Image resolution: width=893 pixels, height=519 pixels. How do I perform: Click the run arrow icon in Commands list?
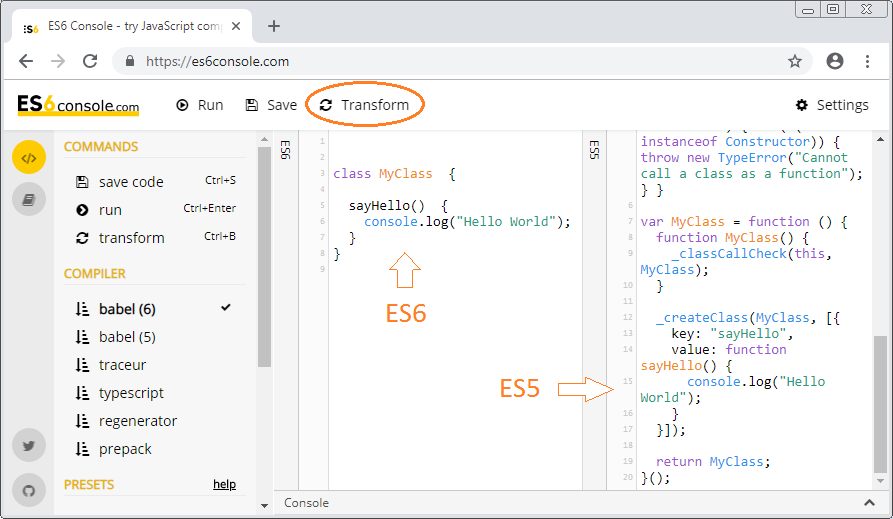(82, 210)
